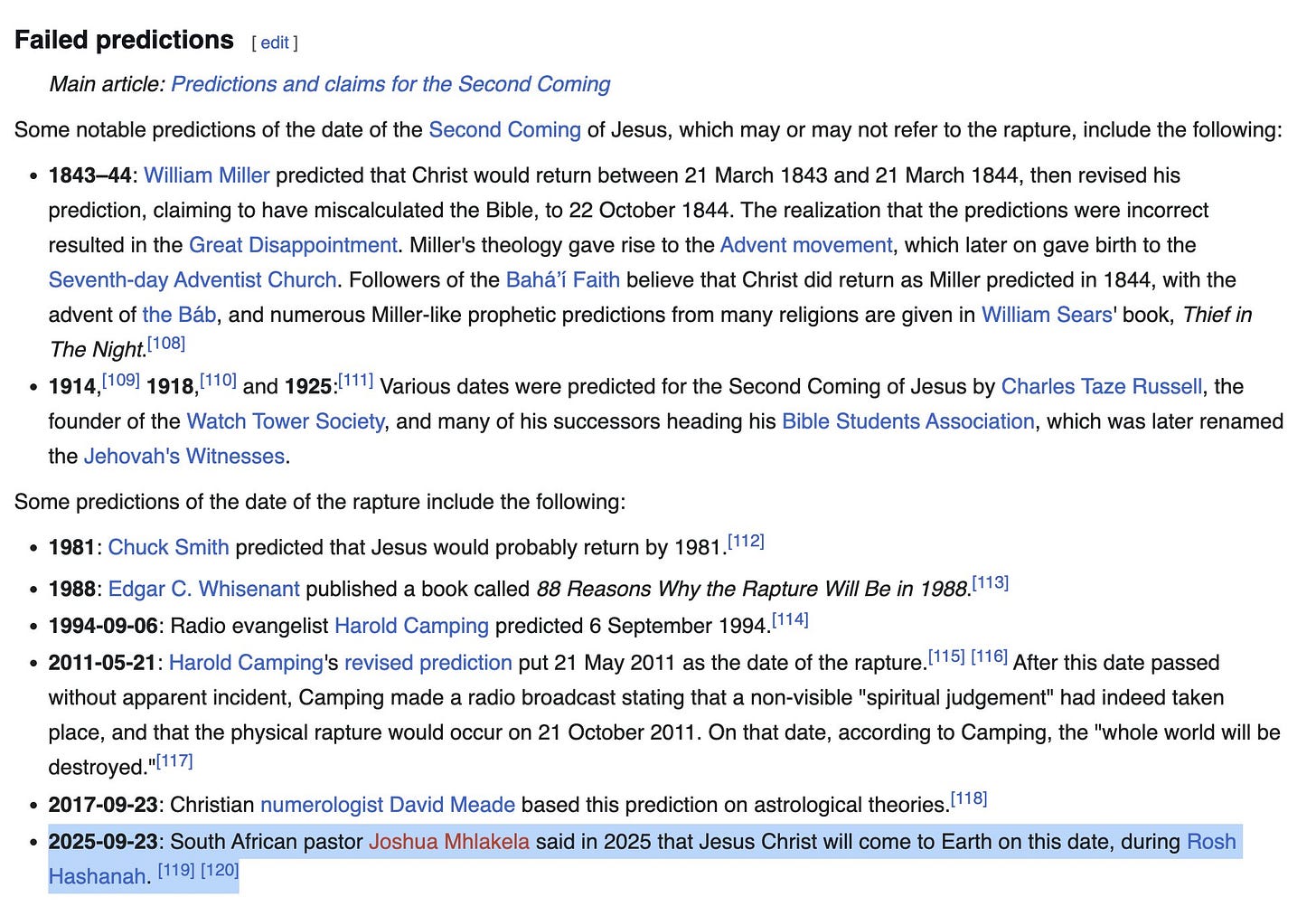Open the Chuck Smith link
Viewport: 1316px width, 916px height.
point(168,548)
